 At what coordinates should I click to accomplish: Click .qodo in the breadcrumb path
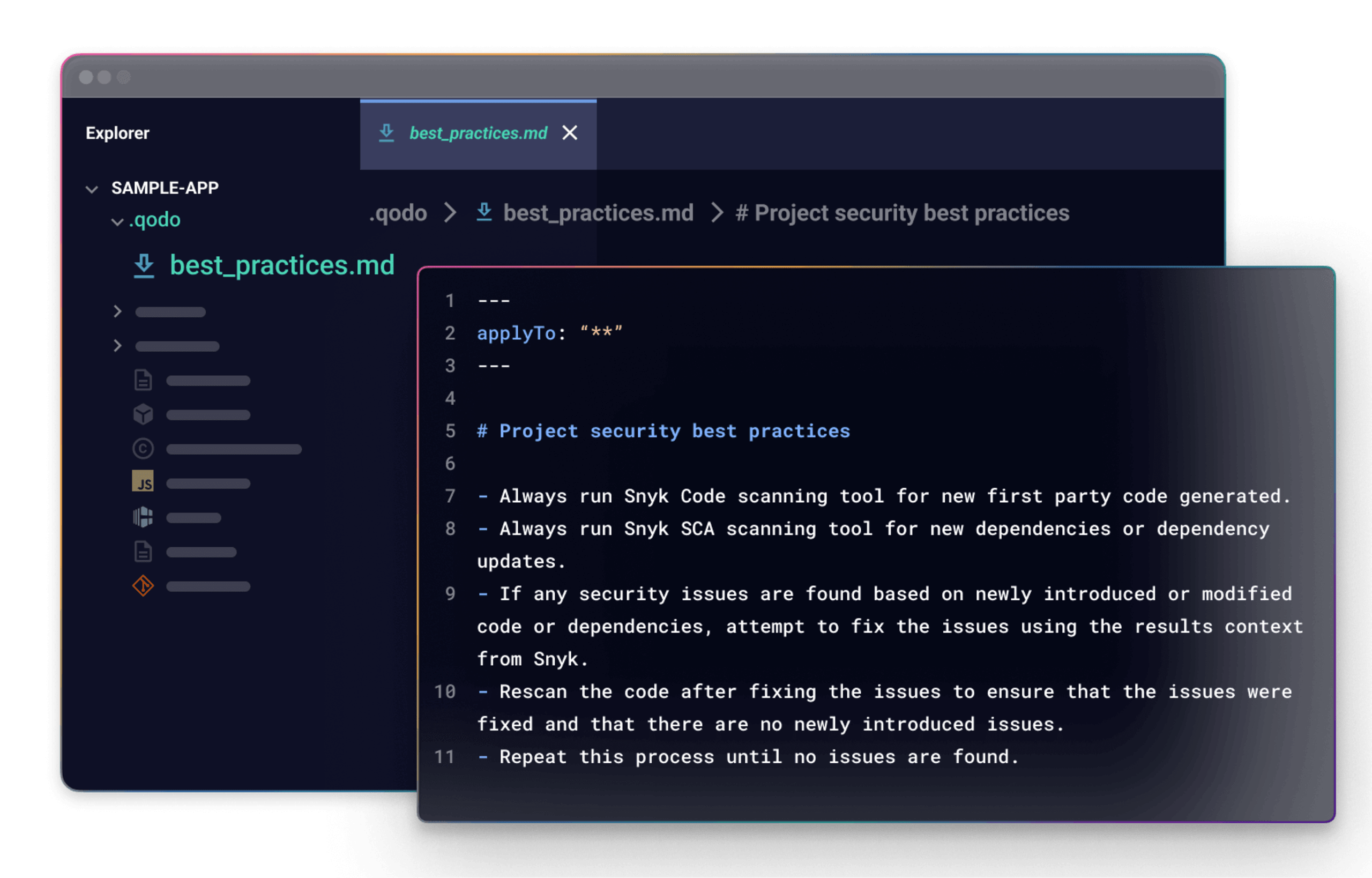[x=398, y=213]
